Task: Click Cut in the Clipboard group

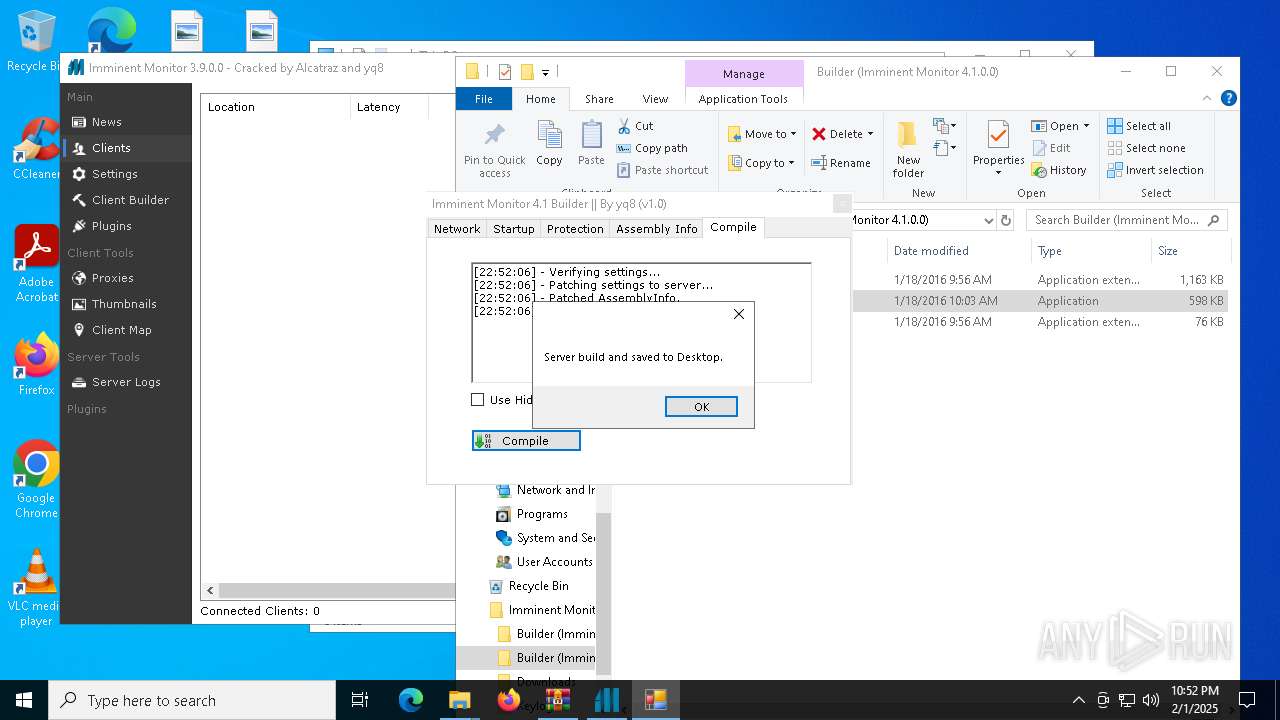Action: pos(635,126)
